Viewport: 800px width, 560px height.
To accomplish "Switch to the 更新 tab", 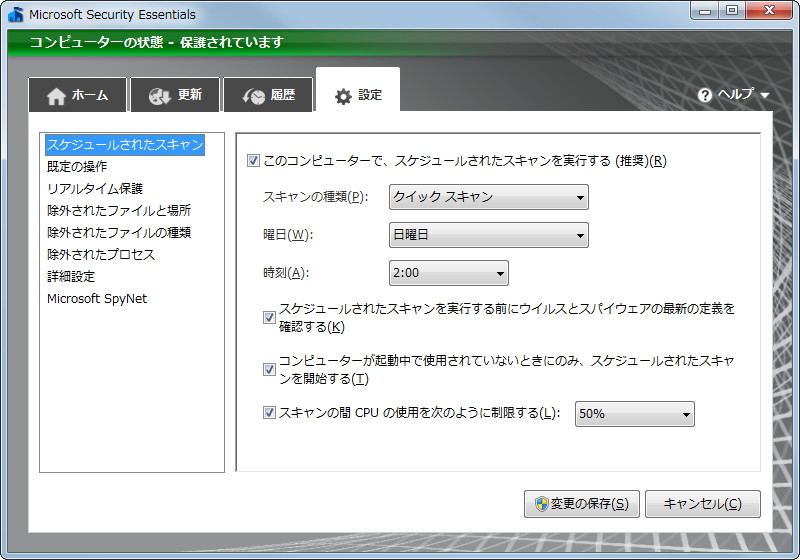I will (176, 95).
